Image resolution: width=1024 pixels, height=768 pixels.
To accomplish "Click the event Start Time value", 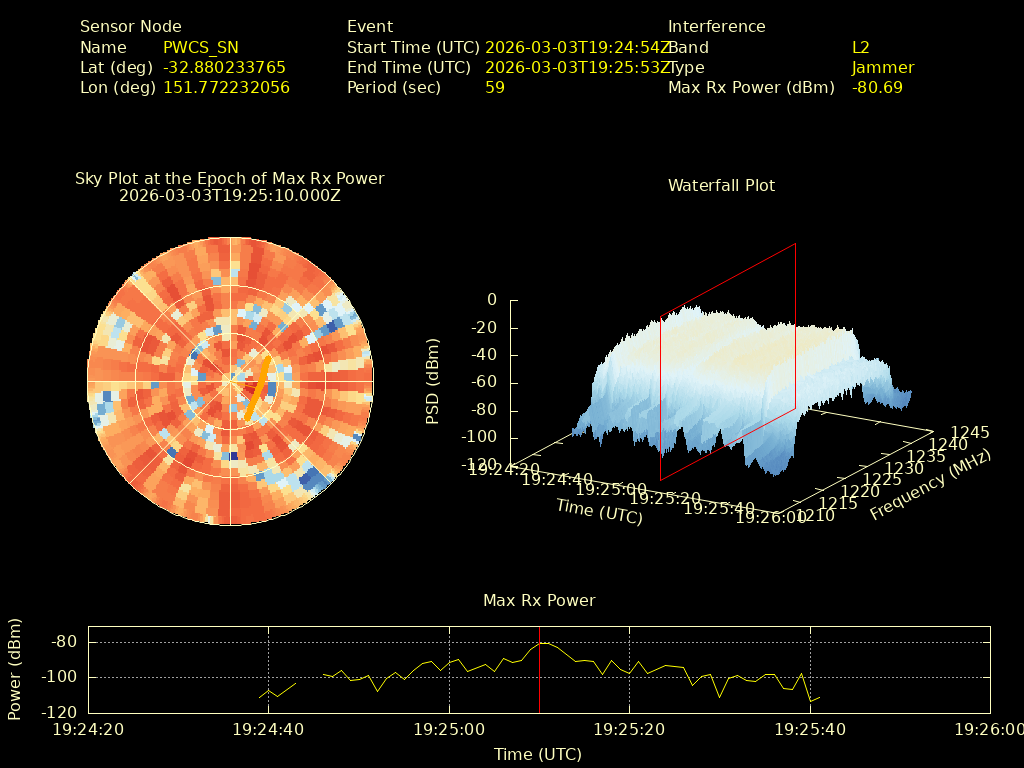I will [x=578, y=47].
